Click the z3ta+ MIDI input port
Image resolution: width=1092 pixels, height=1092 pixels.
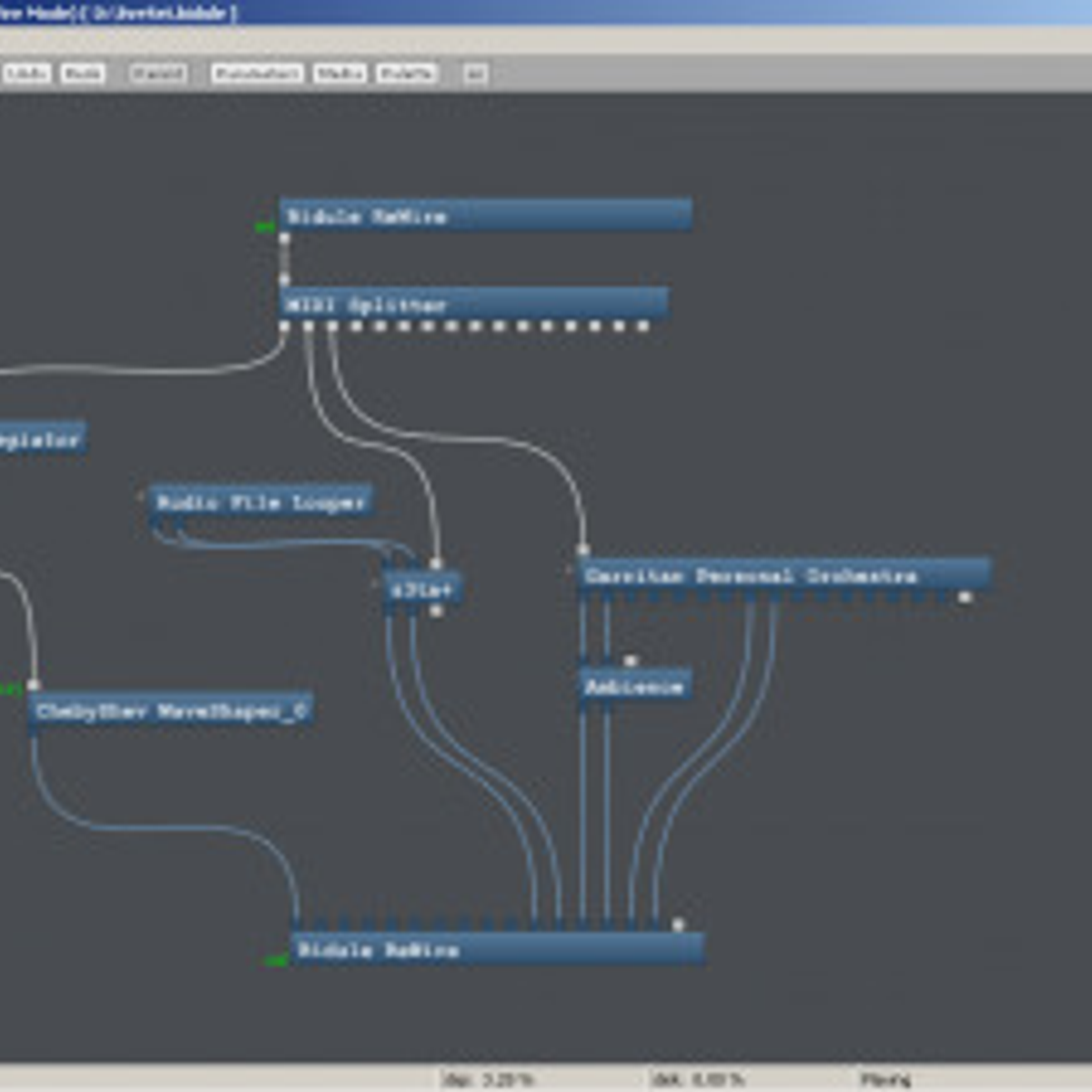pyautogui.click(x=436, y=565)
